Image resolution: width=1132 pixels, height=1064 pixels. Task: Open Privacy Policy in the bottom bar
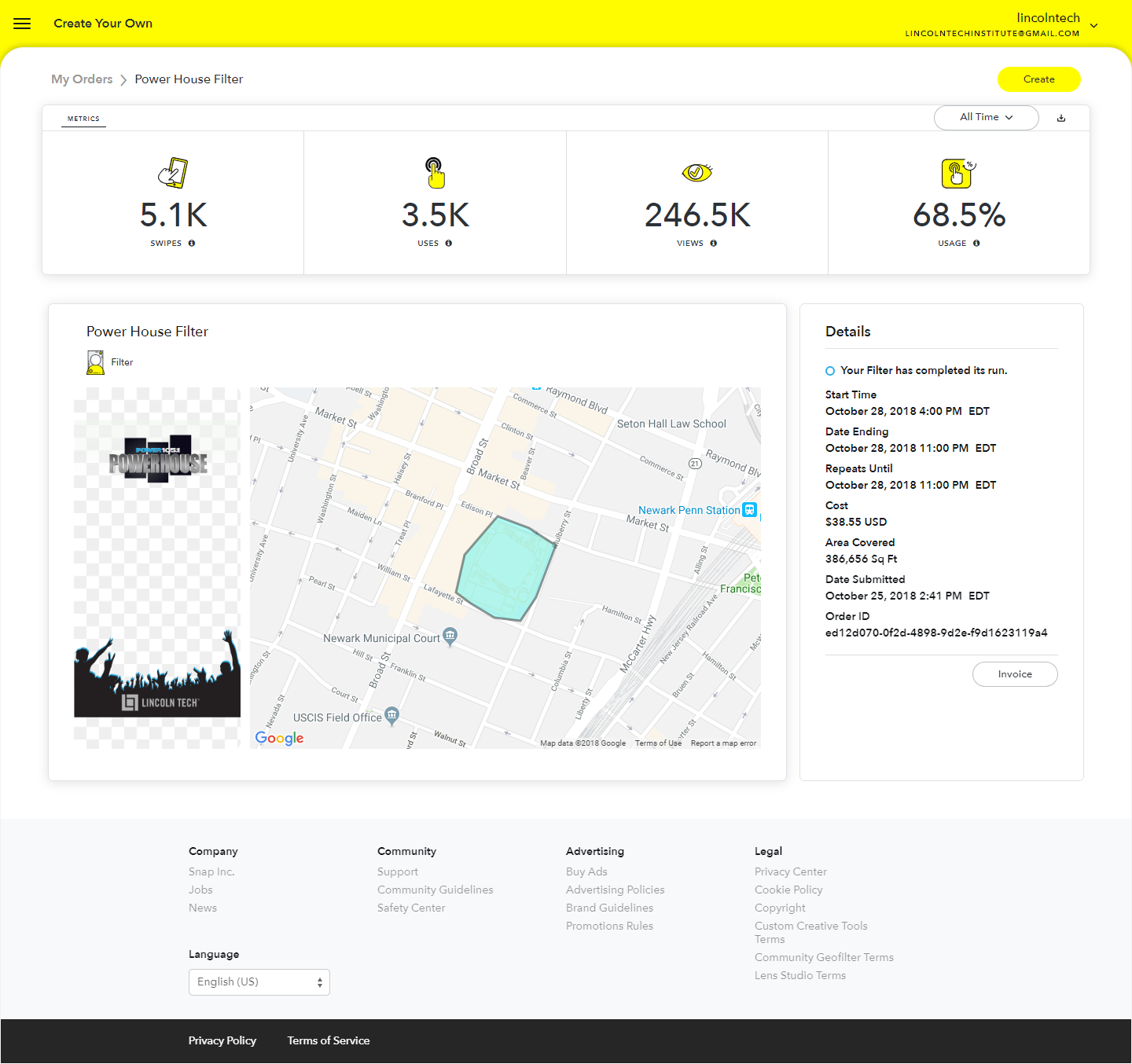click(x=222, y=1040)
